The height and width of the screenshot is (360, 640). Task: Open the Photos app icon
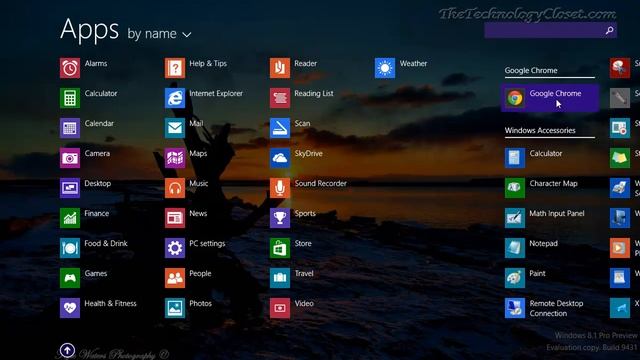[175, 308]
